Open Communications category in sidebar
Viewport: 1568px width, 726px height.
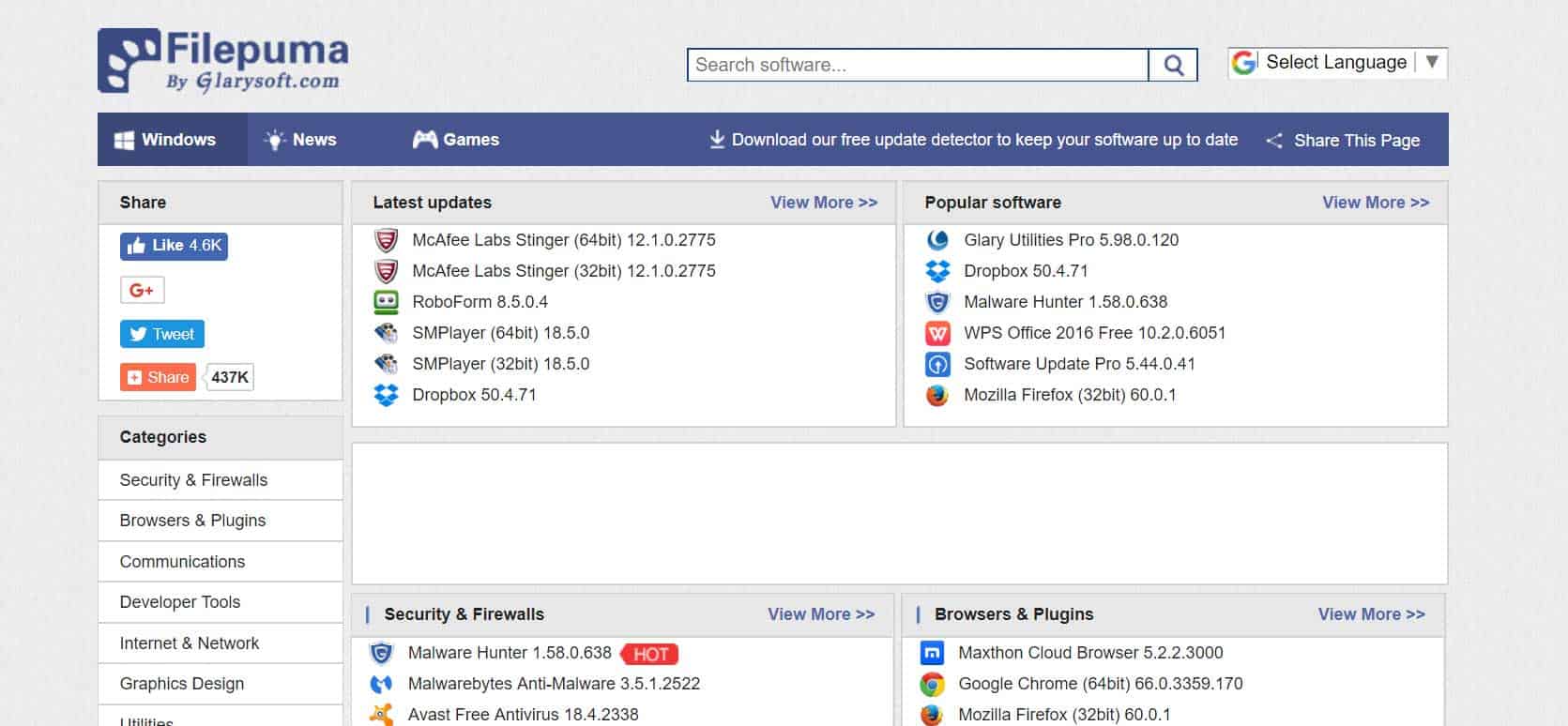(221, 562)
